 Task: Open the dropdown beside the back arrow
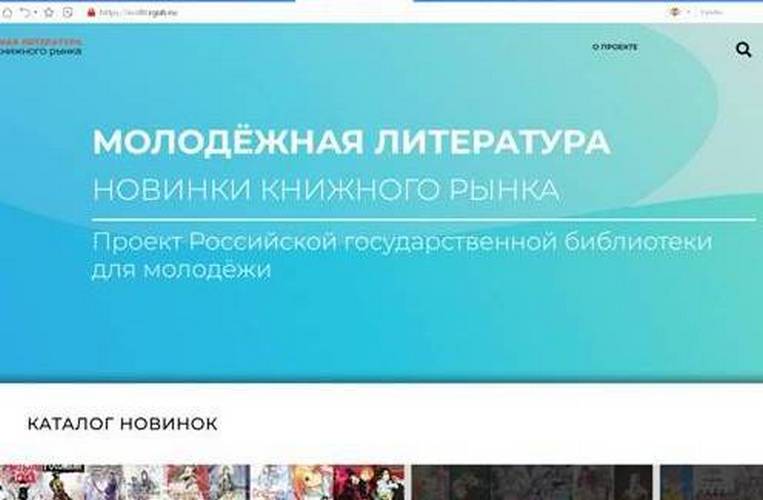coord(36,13)
